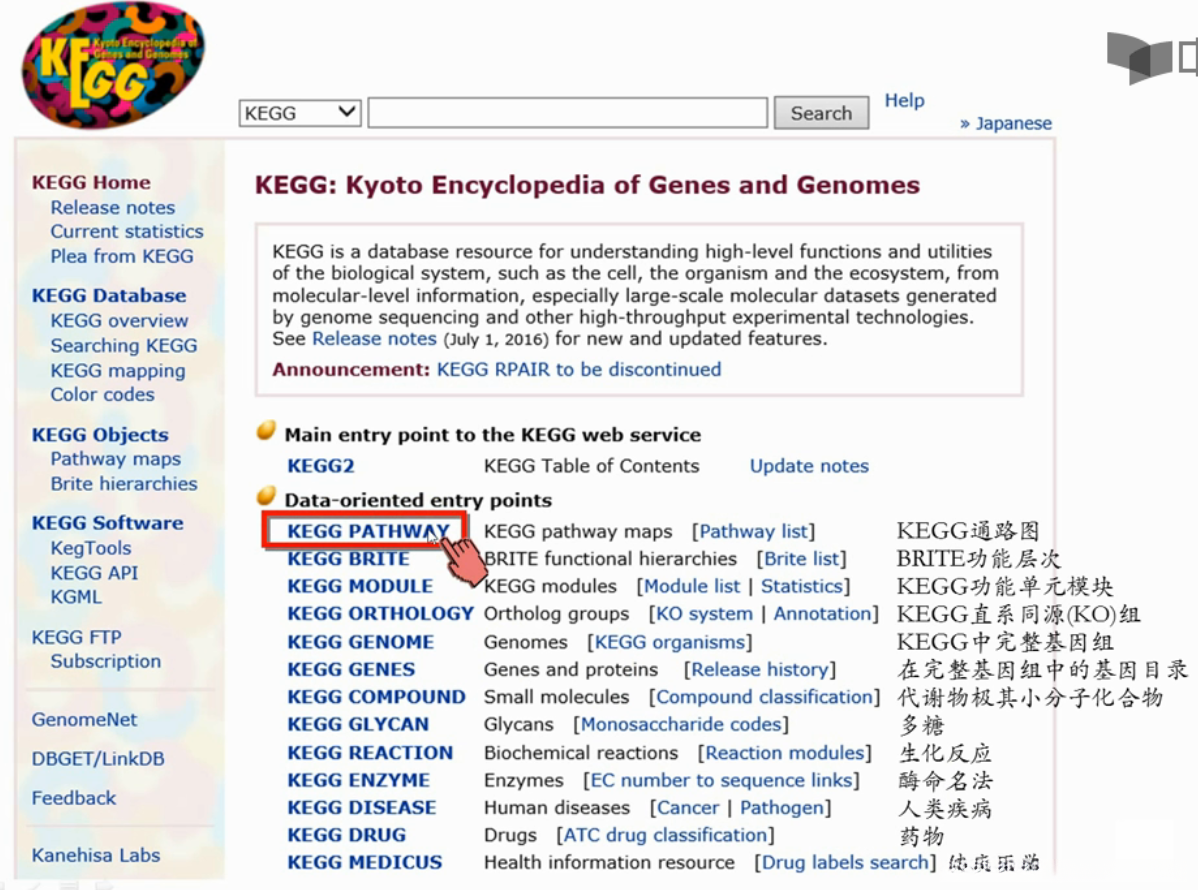Open KEGG mapping link

click(118, 371)
